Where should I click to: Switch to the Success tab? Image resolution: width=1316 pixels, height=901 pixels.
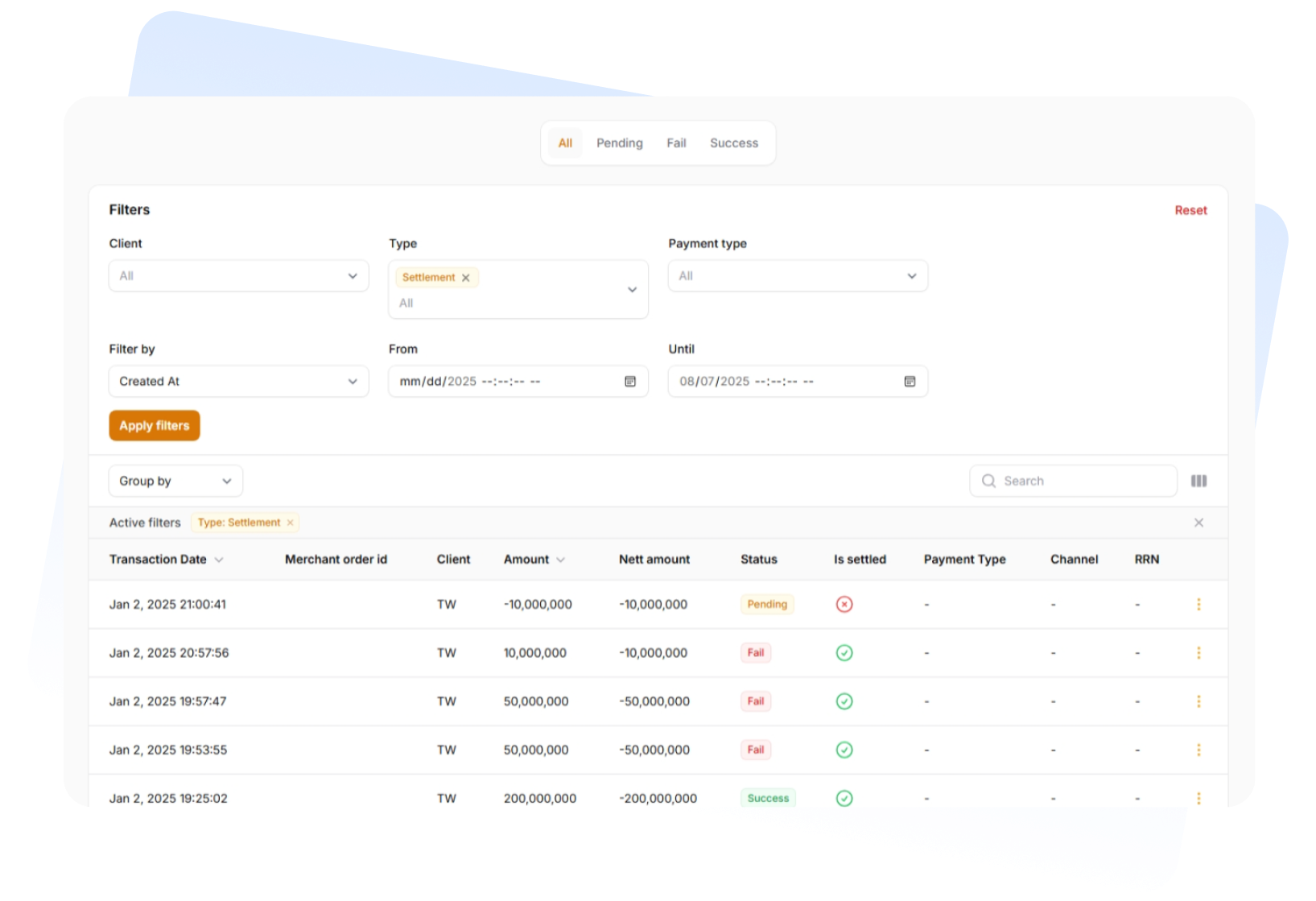(733, 143)
